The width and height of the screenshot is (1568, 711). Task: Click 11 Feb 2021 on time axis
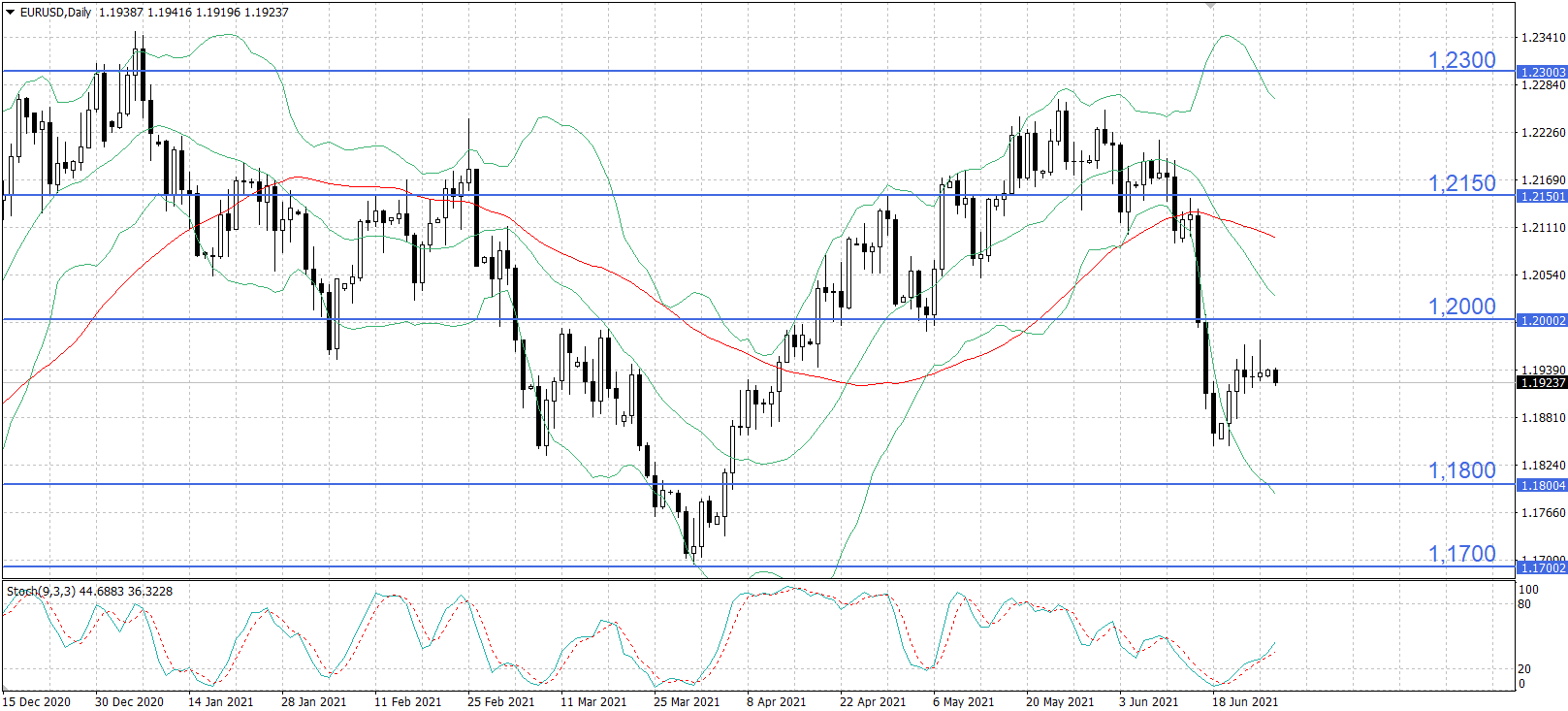pyautogui.click(x=408, y=702)
